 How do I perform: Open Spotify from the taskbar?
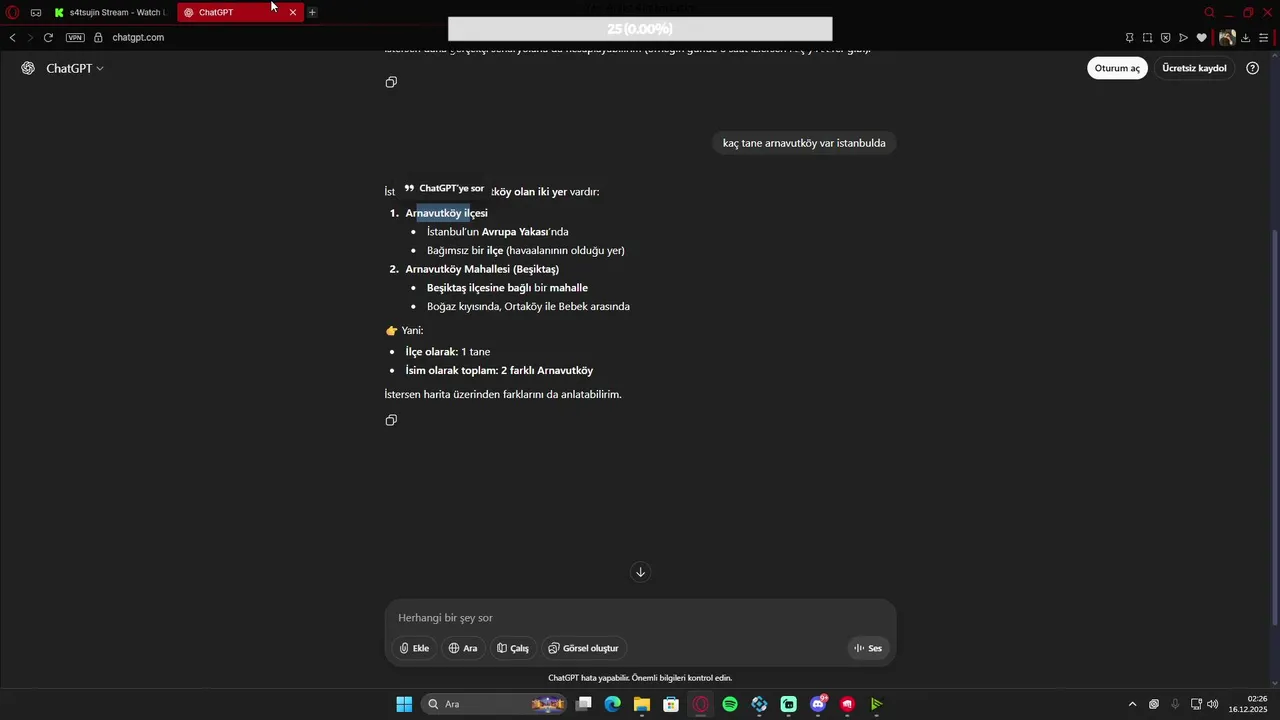[x=730, y=704]
